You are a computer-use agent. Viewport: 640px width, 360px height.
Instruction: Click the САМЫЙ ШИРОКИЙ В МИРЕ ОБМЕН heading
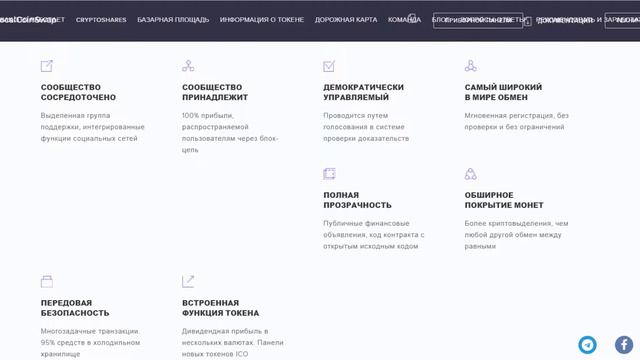[503, 92]
